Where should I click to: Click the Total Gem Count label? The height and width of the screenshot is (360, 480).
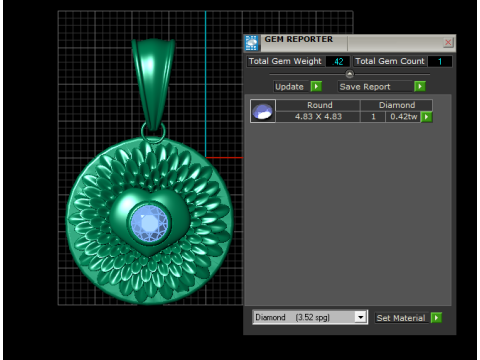point(390,61)
